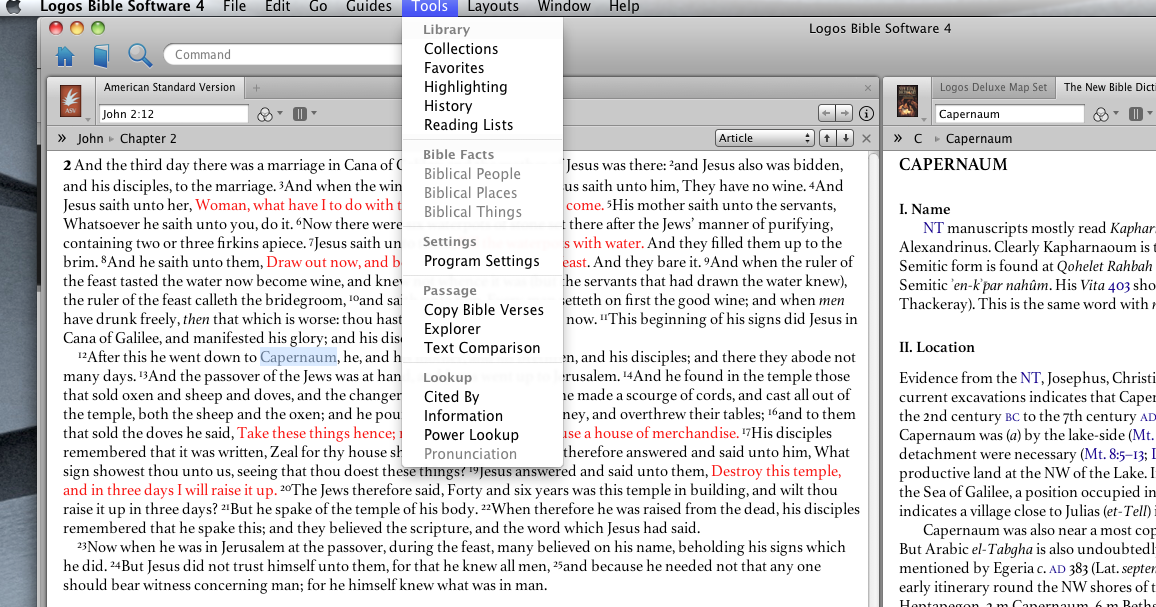
Task: Select Favorites from Tools menu
Action: coord(453,68)
